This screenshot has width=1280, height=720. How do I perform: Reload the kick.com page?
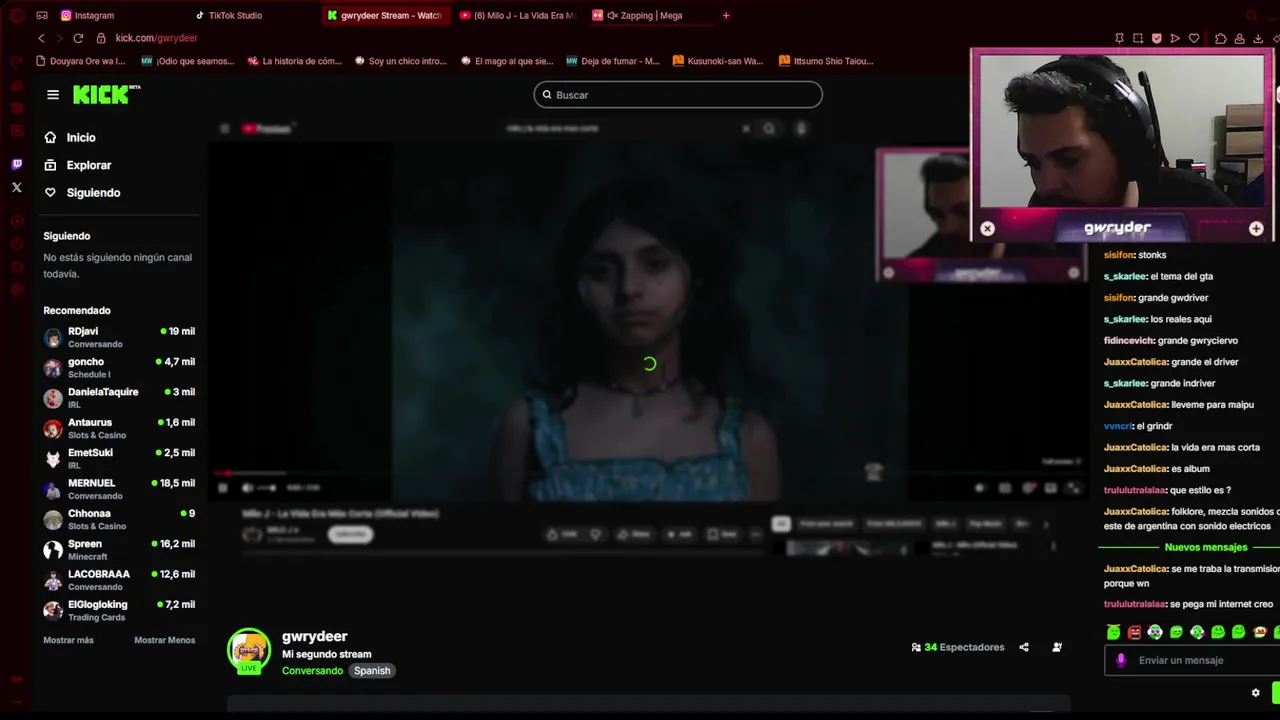pyautogui.click(x=78, y=38)
